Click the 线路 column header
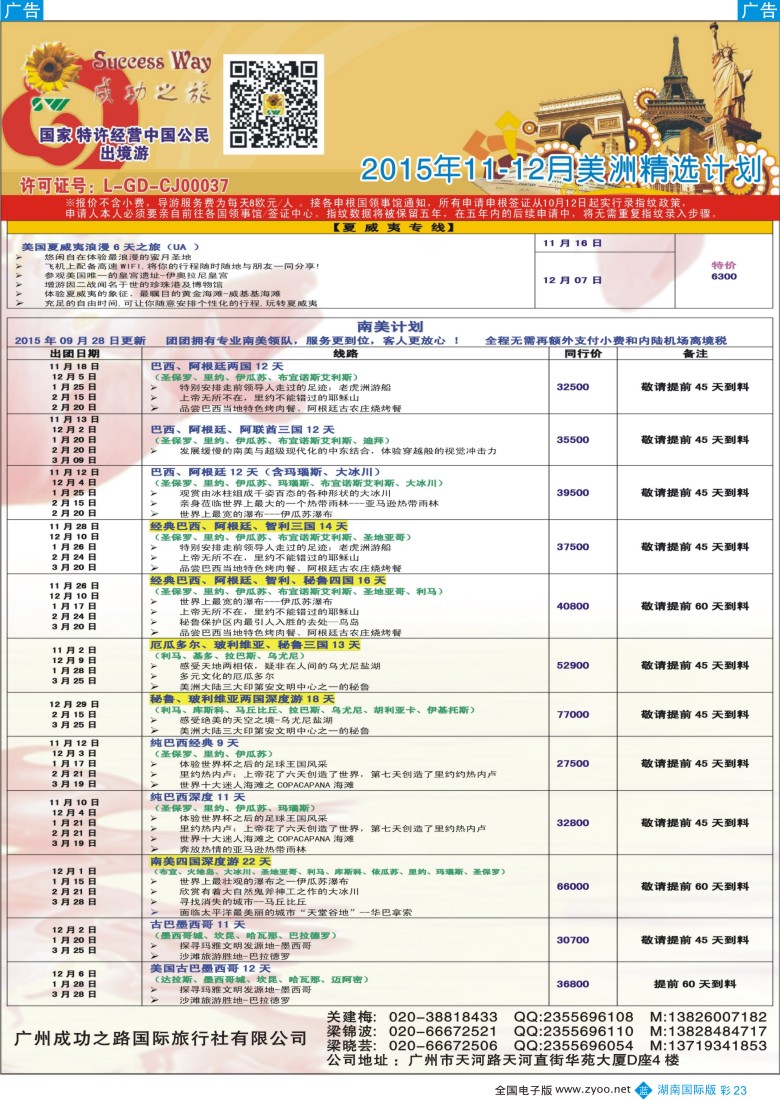The image size is (780, 1100). (345, 354)
